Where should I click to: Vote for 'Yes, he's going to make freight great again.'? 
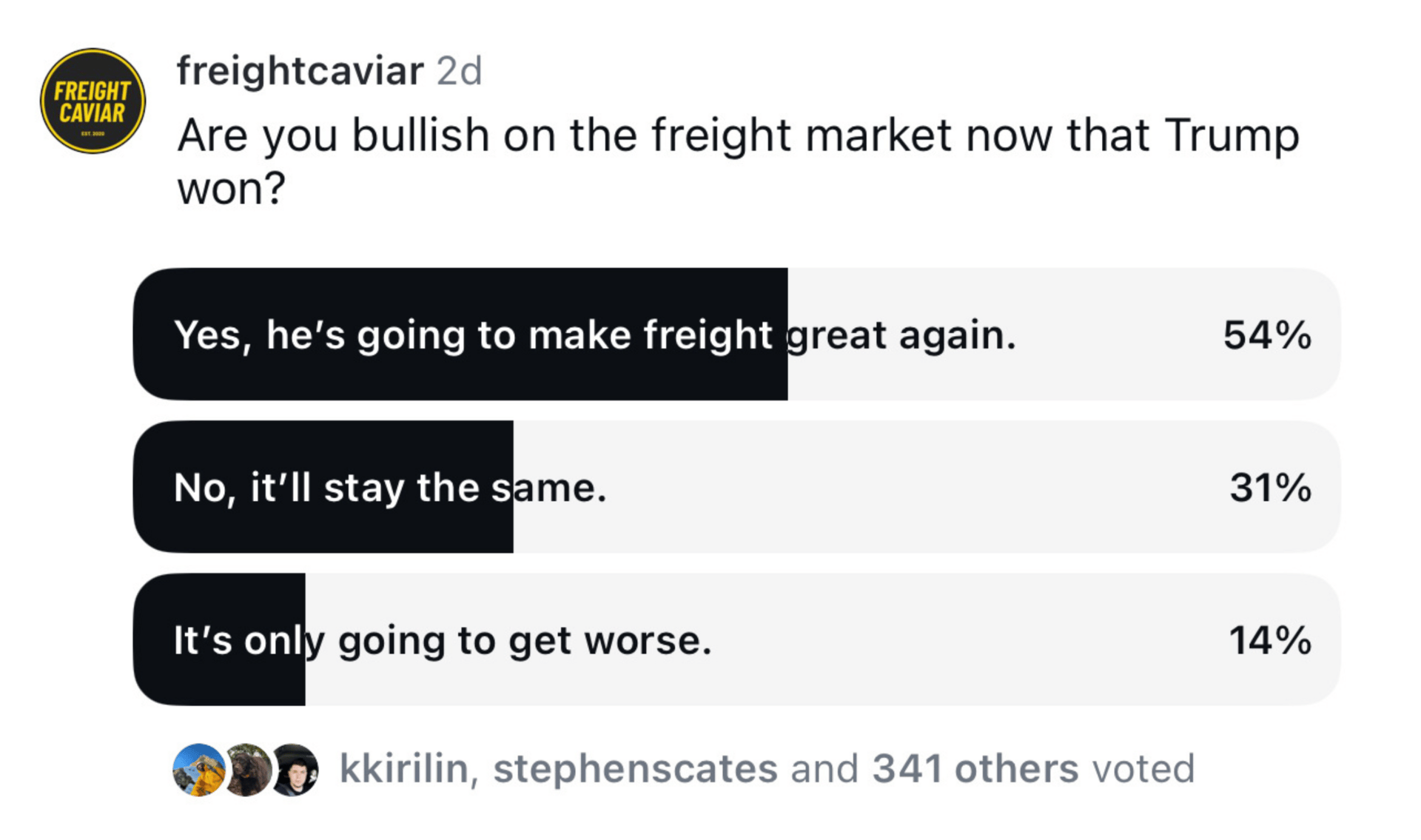click(x=736, y=335)
